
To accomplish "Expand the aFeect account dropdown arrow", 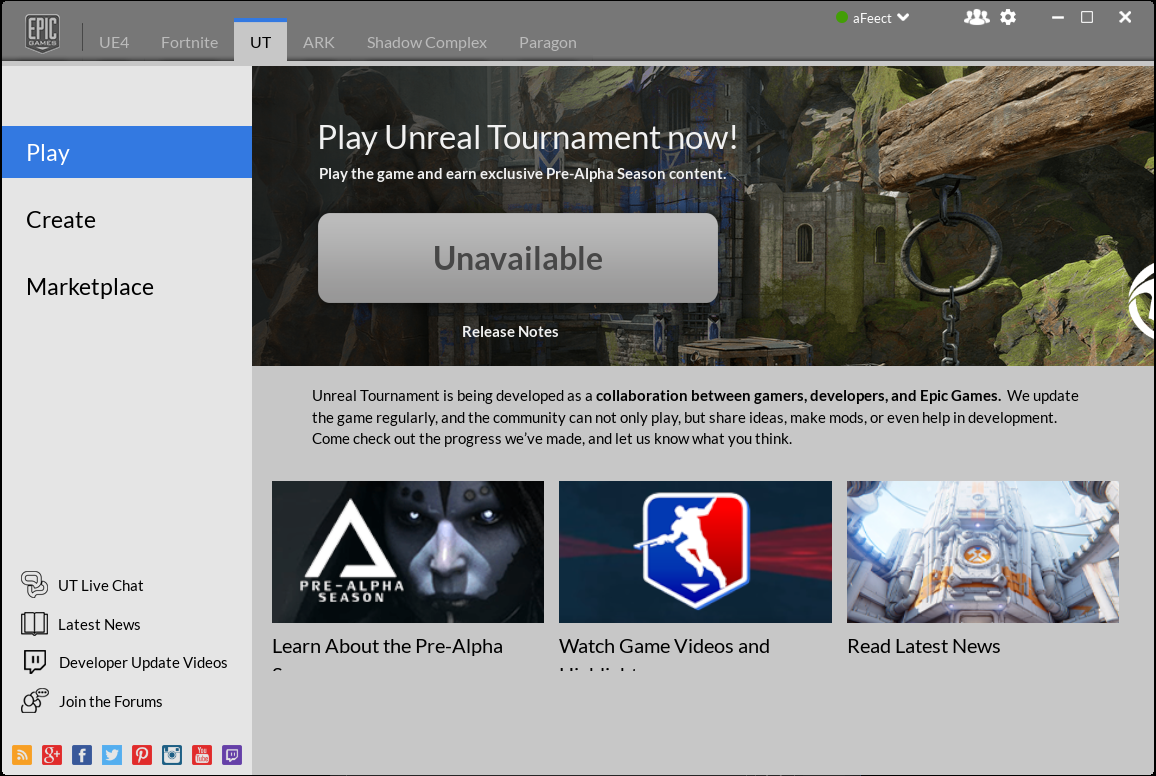I will click(903, 18).
